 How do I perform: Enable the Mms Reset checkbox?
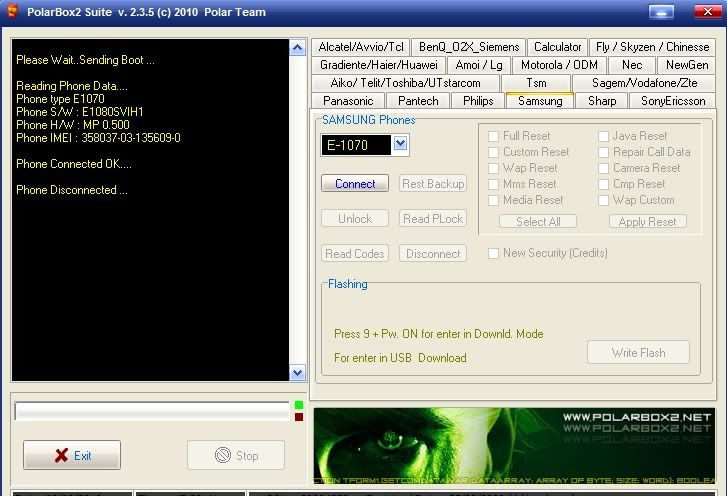[x=493, y=184]
